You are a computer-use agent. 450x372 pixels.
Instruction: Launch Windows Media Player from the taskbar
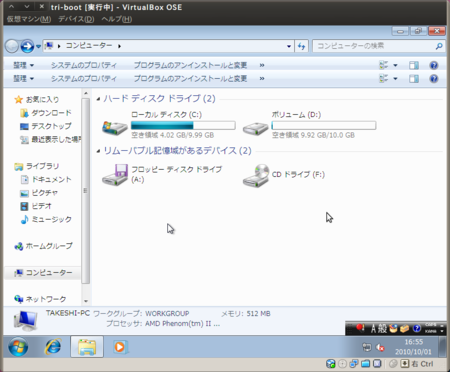pos(120,347)
